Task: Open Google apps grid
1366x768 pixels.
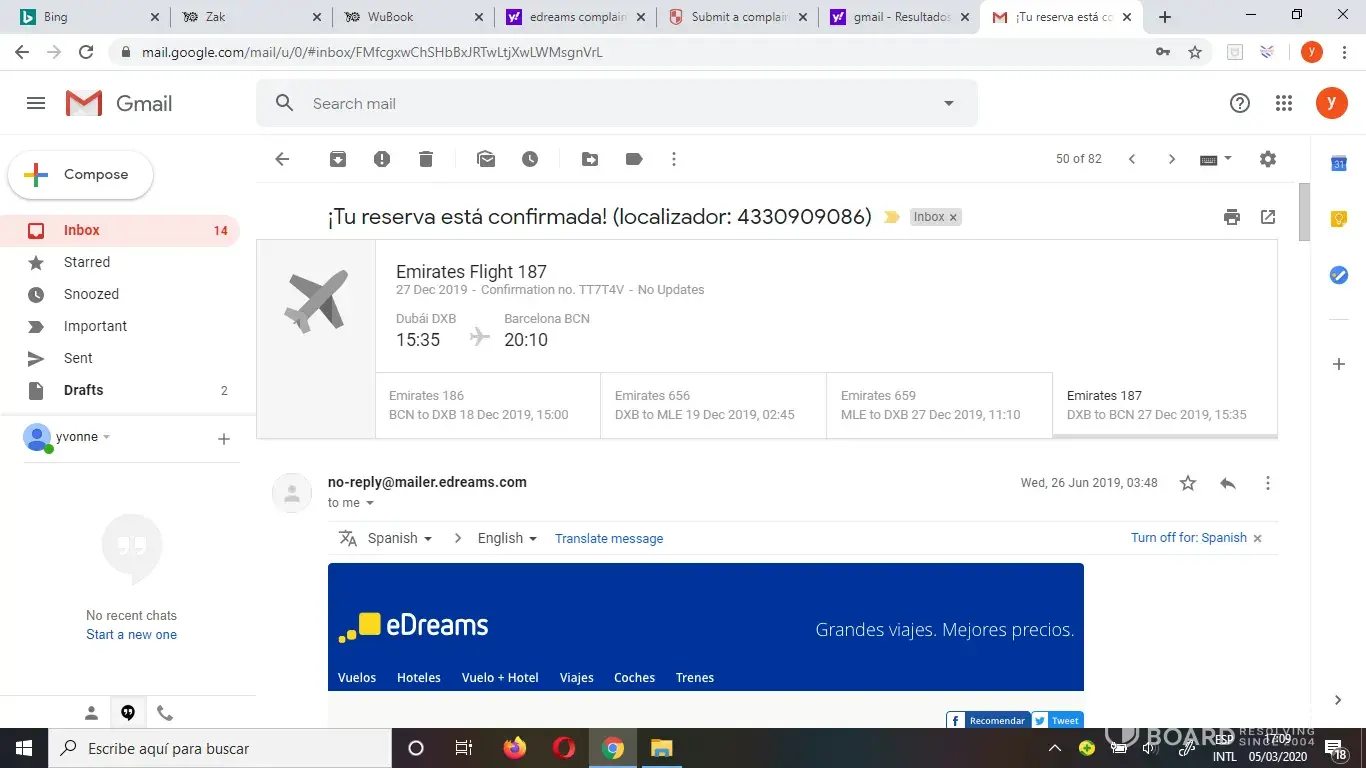Action: pos(1284,103)
